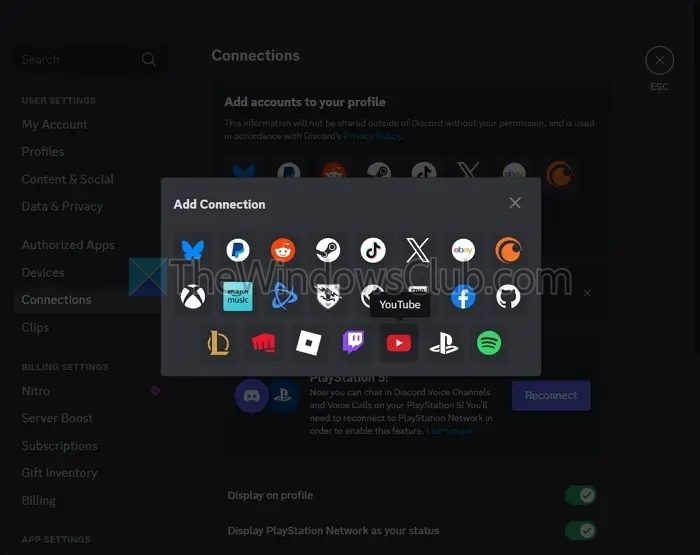700x555 pixels.
Task: Toggle Display on profile switch
Action: click(580, 495)
